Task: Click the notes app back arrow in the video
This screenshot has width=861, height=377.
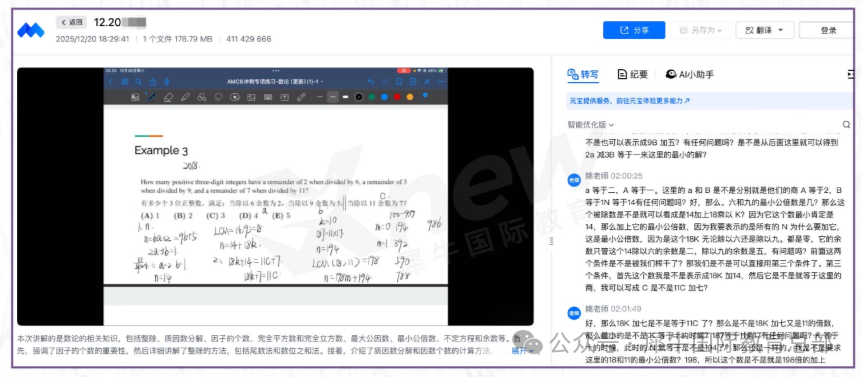Action: 110,82
